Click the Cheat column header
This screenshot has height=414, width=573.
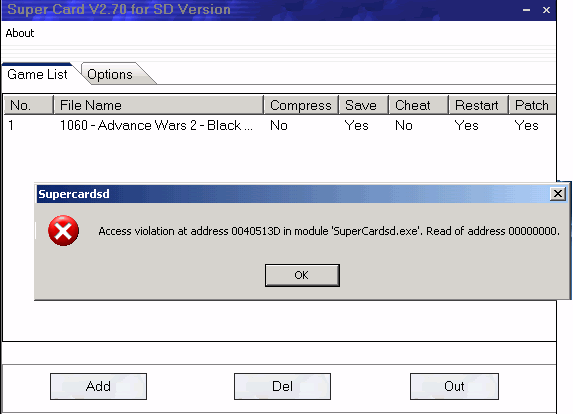coord(418,105)
